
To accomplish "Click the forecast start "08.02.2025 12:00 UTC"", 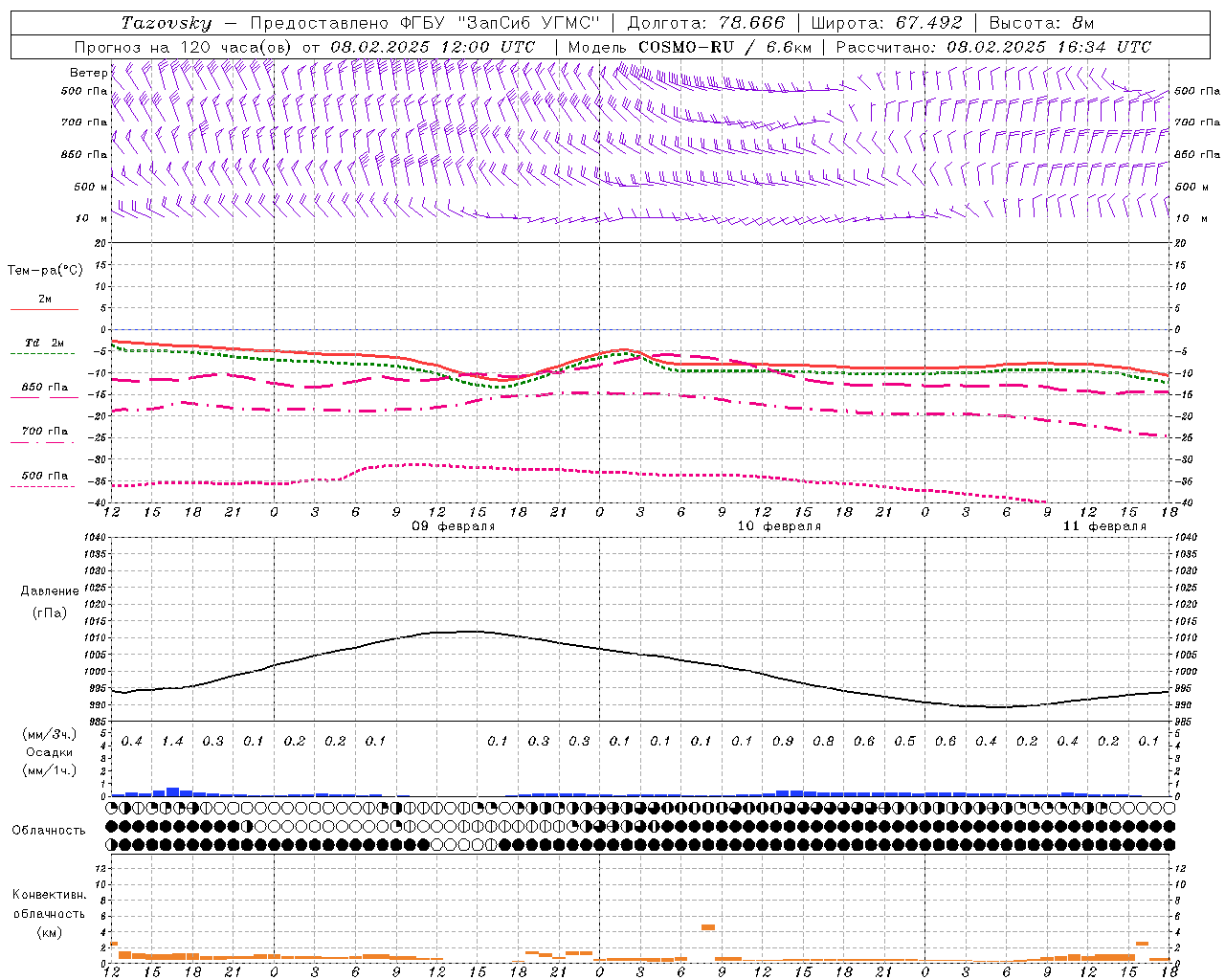I will tap(433, 47).
